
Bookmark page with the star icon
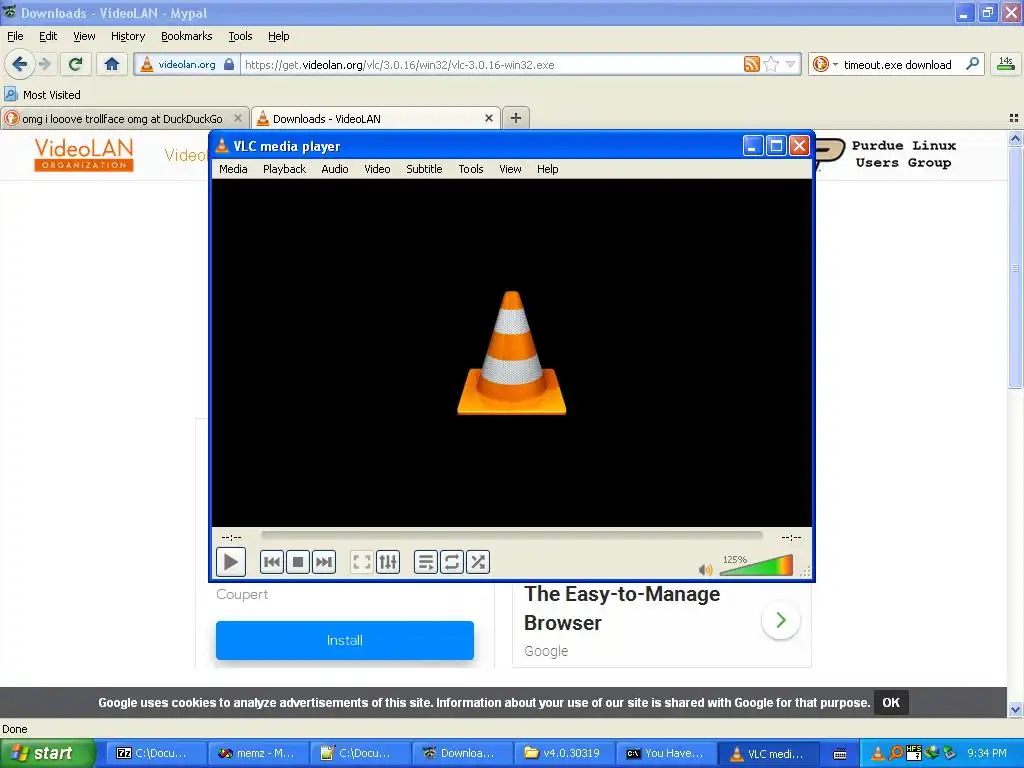(771, 64)
